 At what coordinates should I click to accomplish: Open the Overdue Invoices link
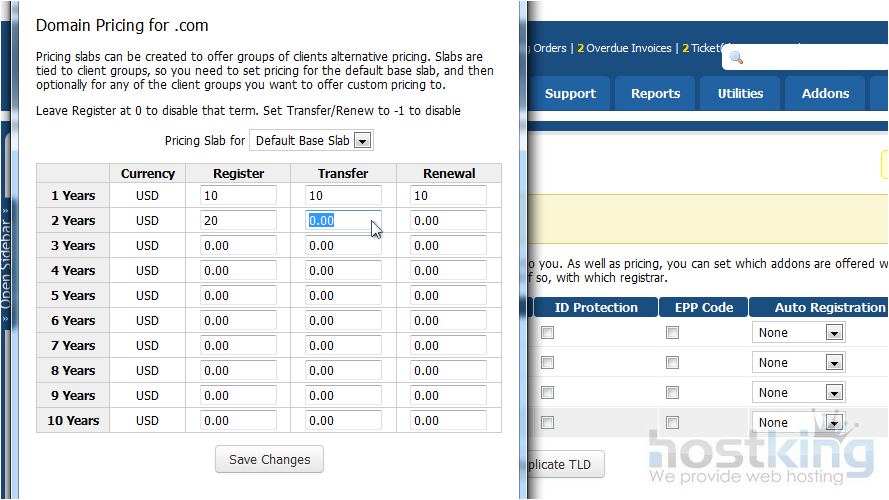(x=628, y=48)
